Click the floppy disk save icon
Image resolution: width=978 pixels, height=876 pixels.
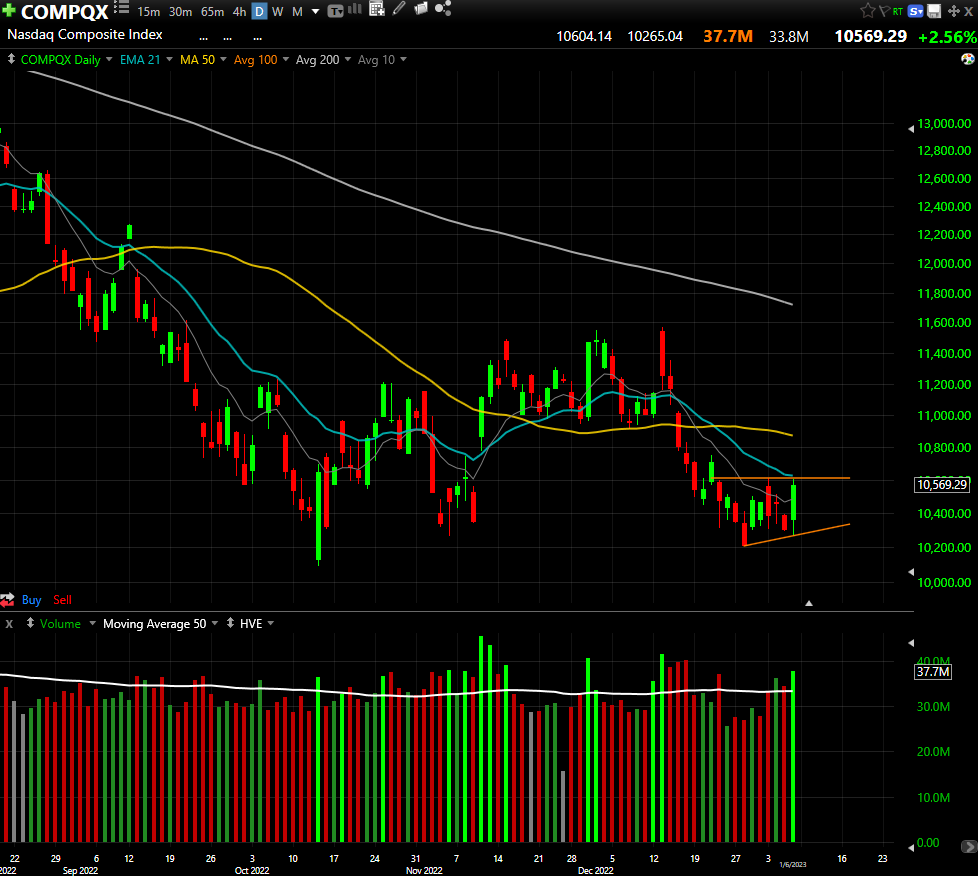coord(934,11)
